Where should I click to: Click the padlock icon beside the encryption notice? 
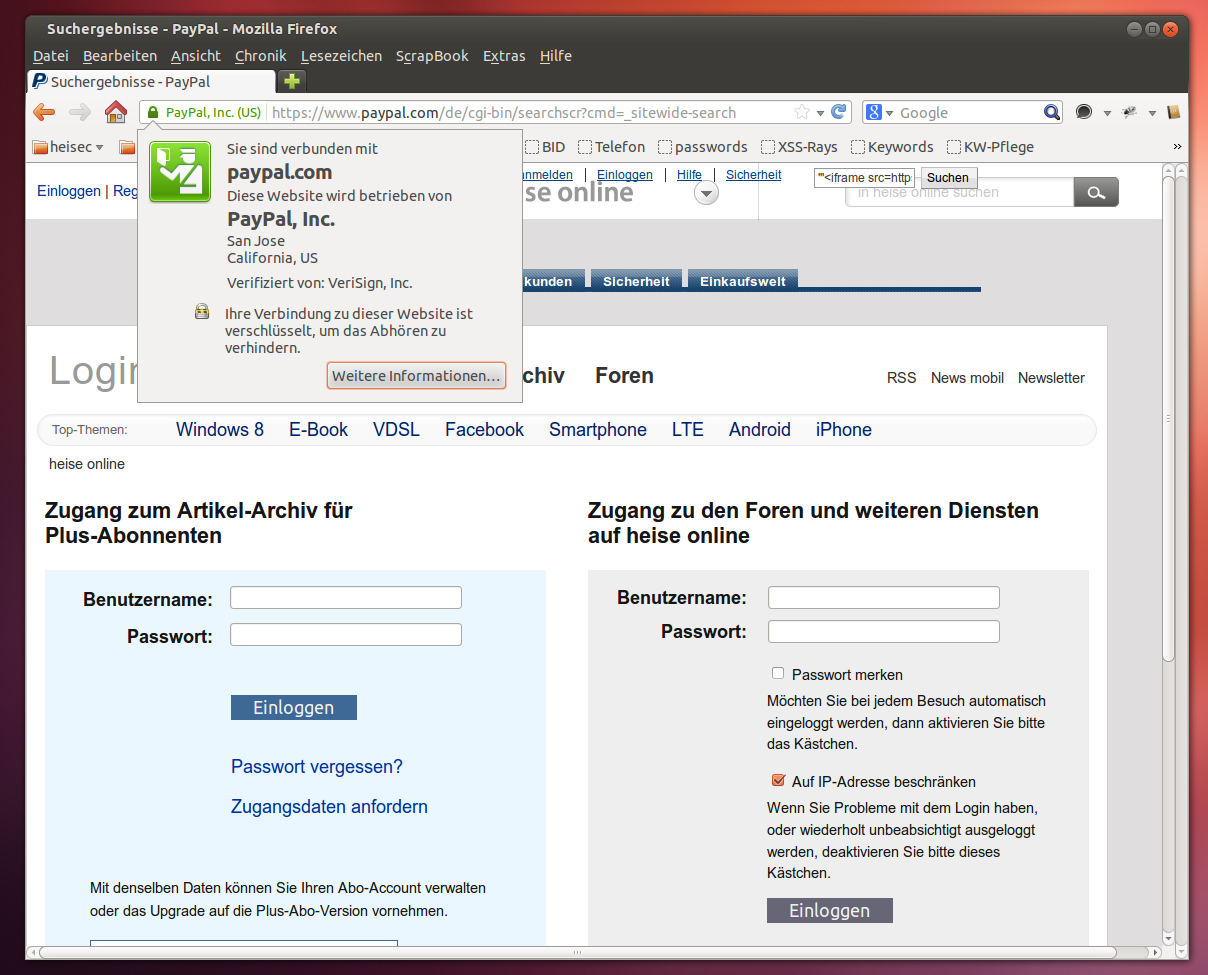click(202, 312)
